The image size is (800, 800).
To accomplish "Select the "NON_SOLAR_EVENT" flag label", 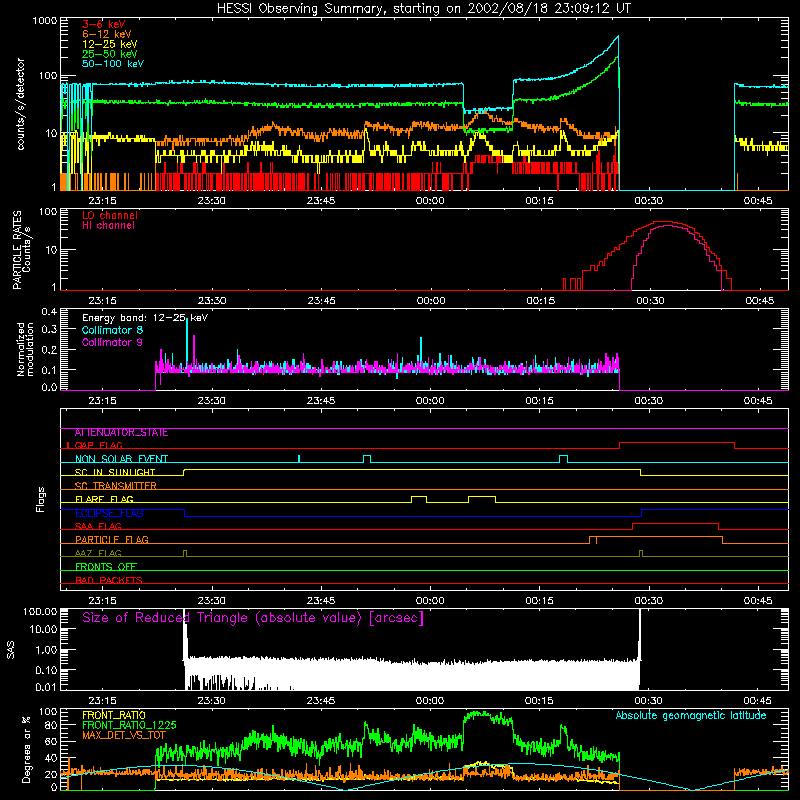I will (x=121, y=459).
